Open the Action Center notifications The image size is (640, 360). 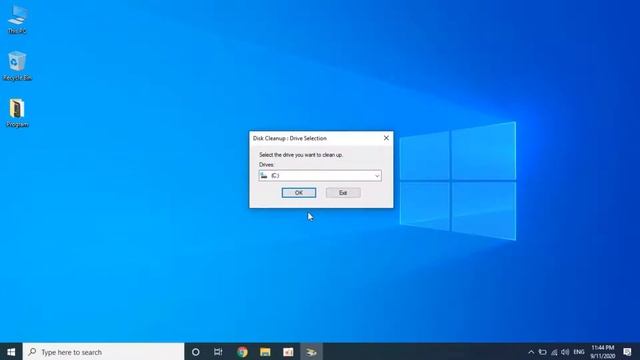pyautogui.click(x=627, y=352)
